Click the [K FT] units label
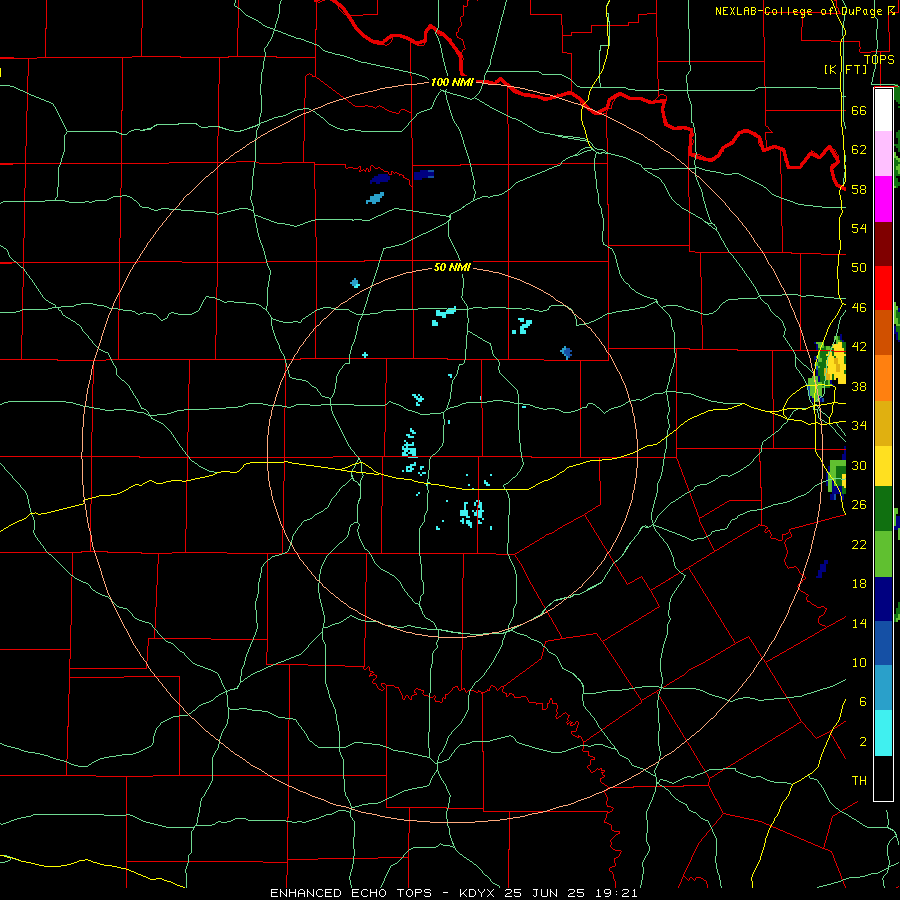 click(x=846, y=69)
